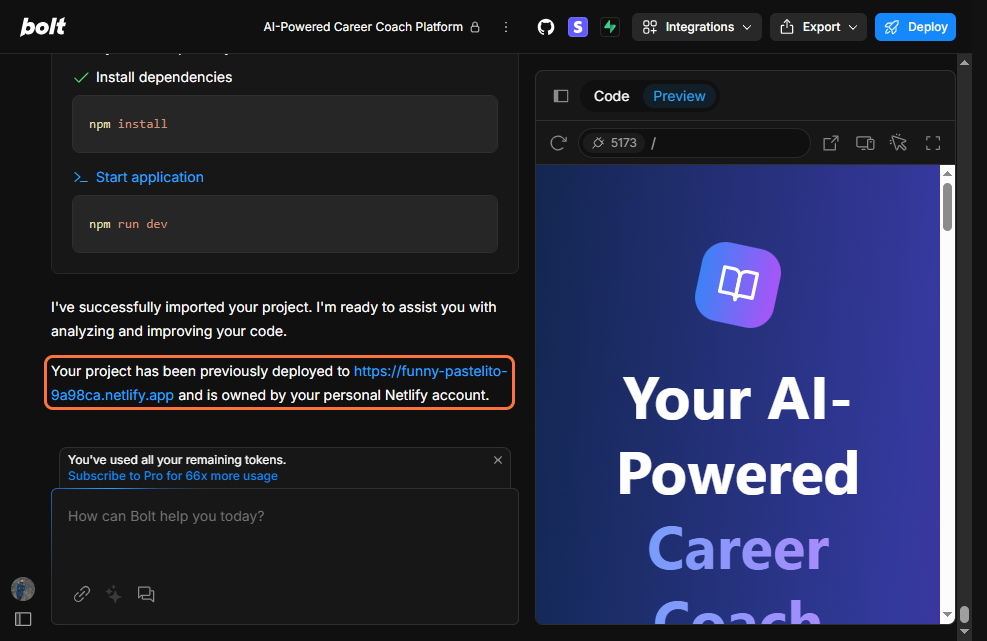This screenshot has height=641, width=987.
Task: Open the Stripe integration icon
Action: [x=578, y=27]
